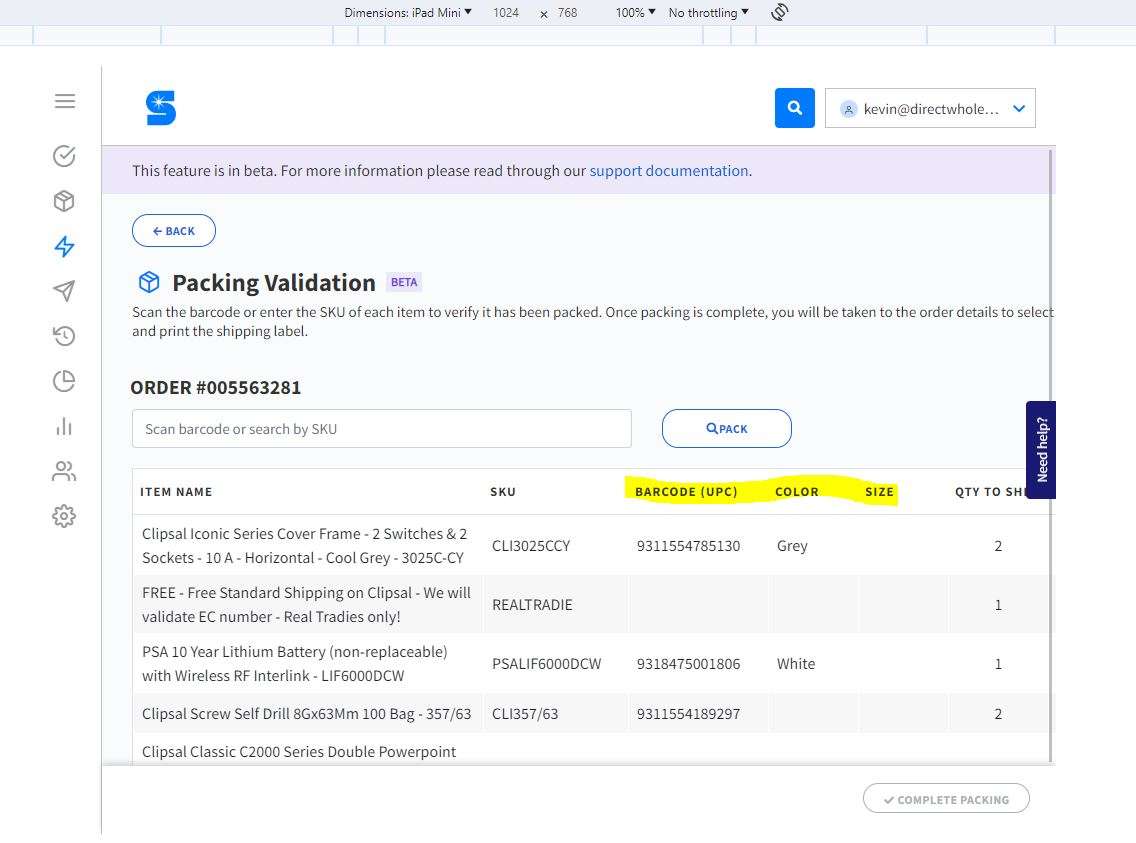This screenshot has width=1136, height=843.
Task: Open the paper plane shipments icon
Action: pos(64,290)
